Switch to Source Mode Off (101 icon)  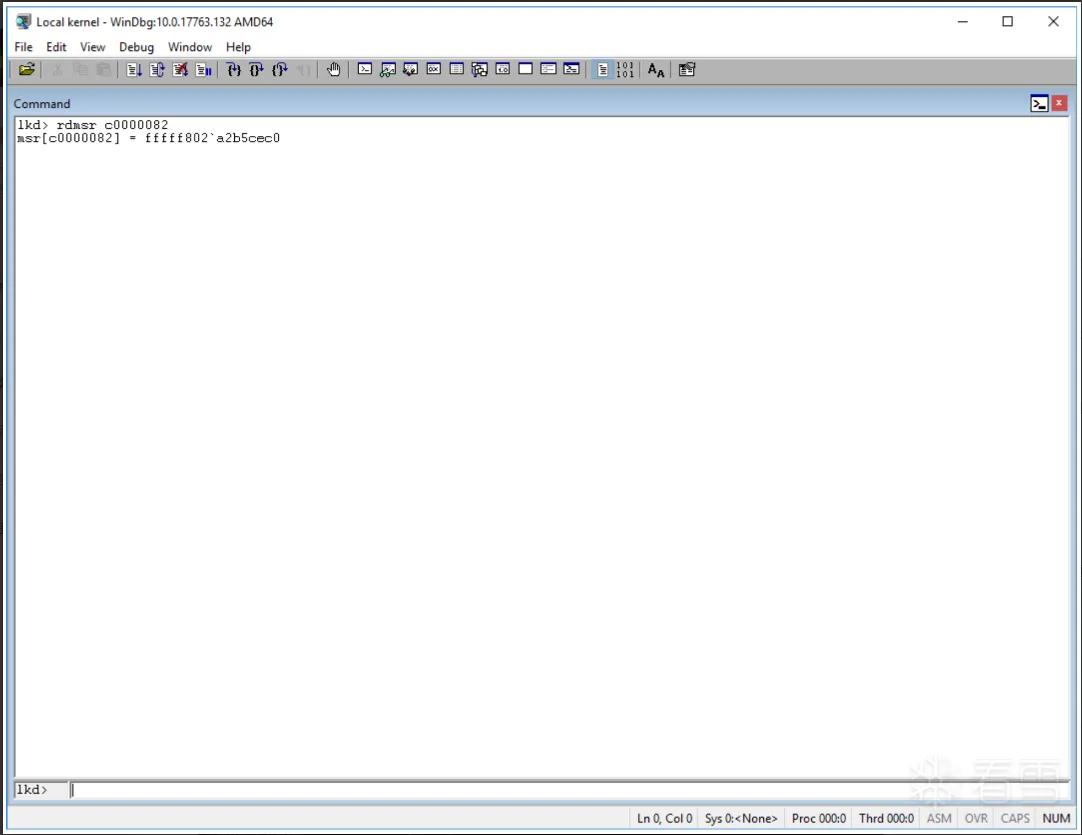point(625,70)
